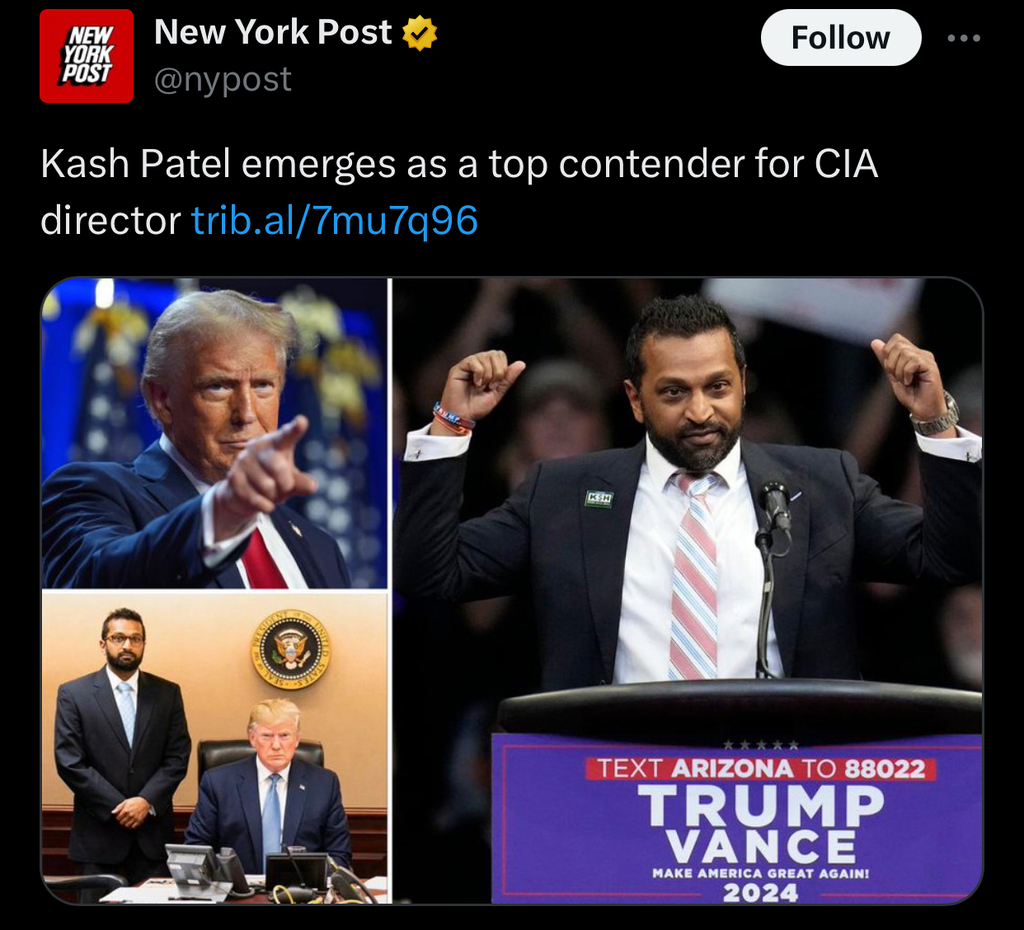Select the New York Post display name
Viewport: 1024px width, 930px height.
pyautogui.click(x=273, y=31)
